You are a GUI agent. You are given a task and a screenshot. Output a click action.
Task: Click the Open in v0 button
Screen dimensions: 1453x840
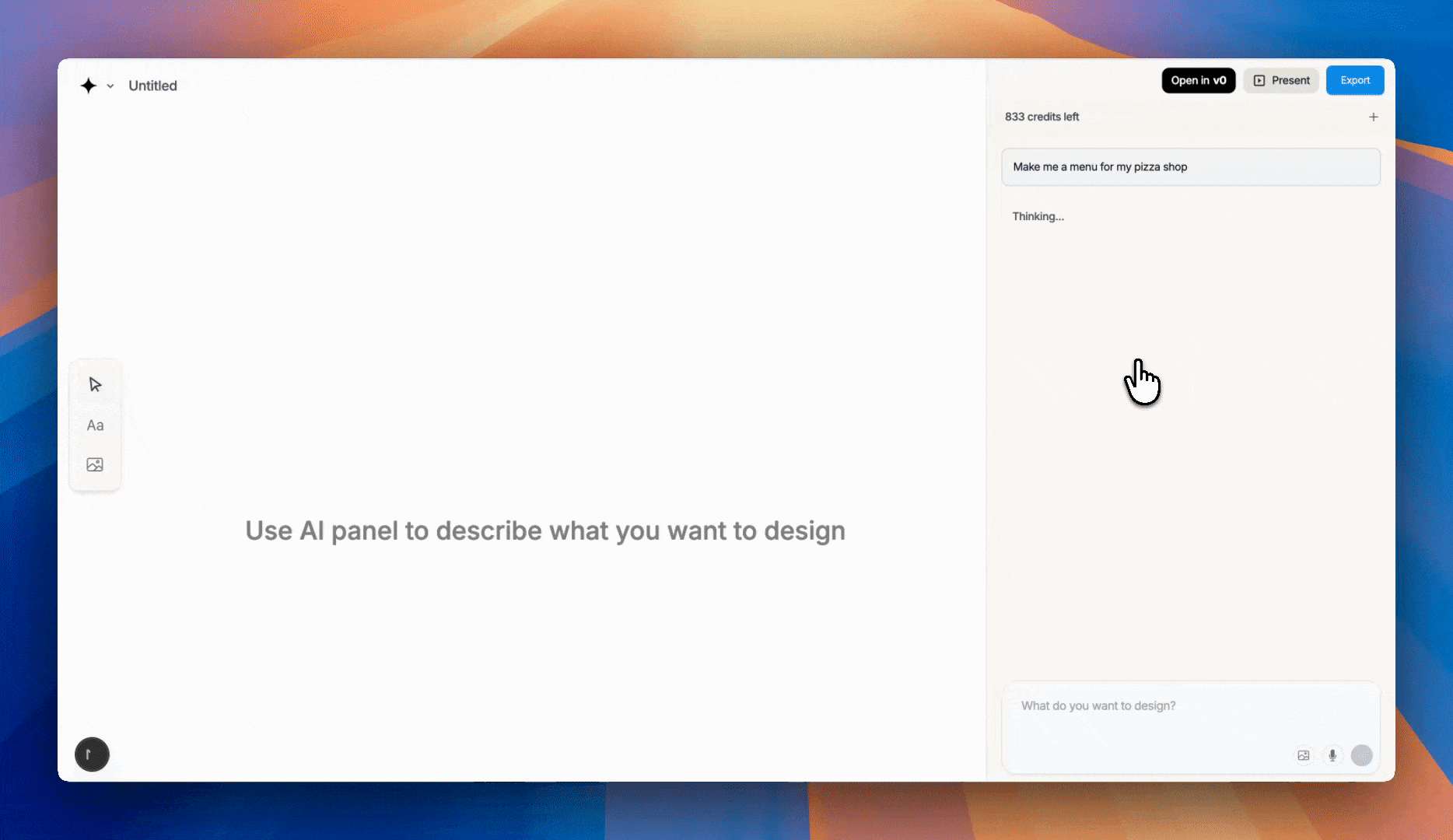click(x=1198, y=81)
